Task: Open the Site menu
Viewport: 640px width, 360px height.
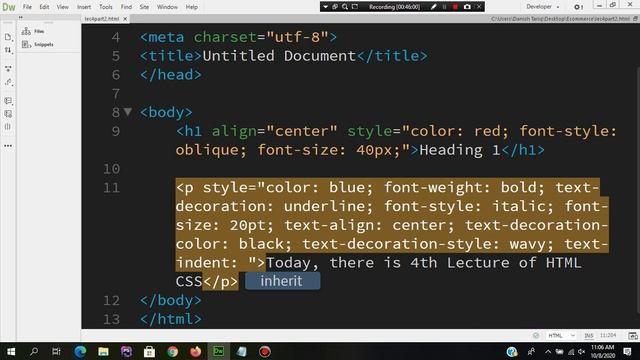Action: click(144, 7)
